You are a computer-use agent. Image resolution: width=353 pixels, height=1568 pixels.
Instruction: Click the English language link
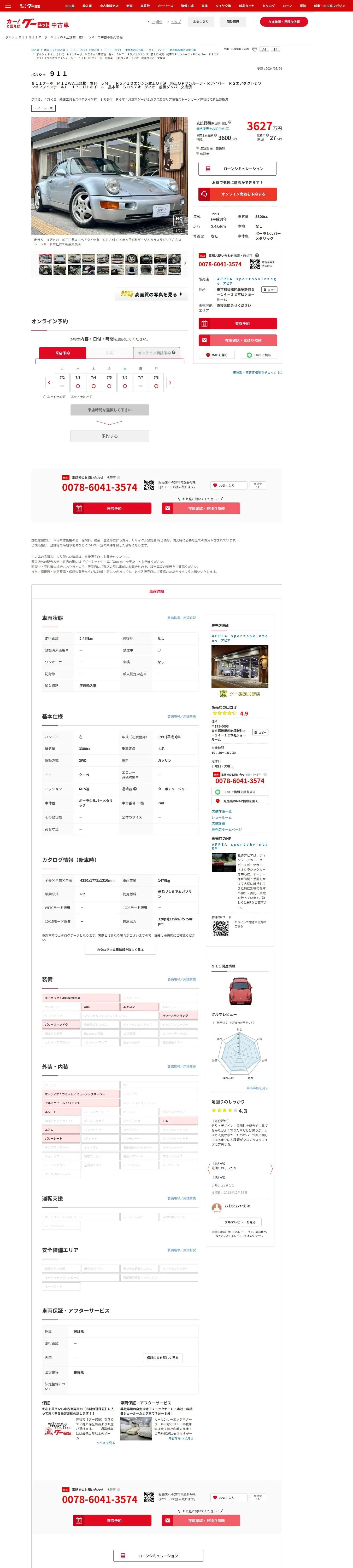pos(157,22)
